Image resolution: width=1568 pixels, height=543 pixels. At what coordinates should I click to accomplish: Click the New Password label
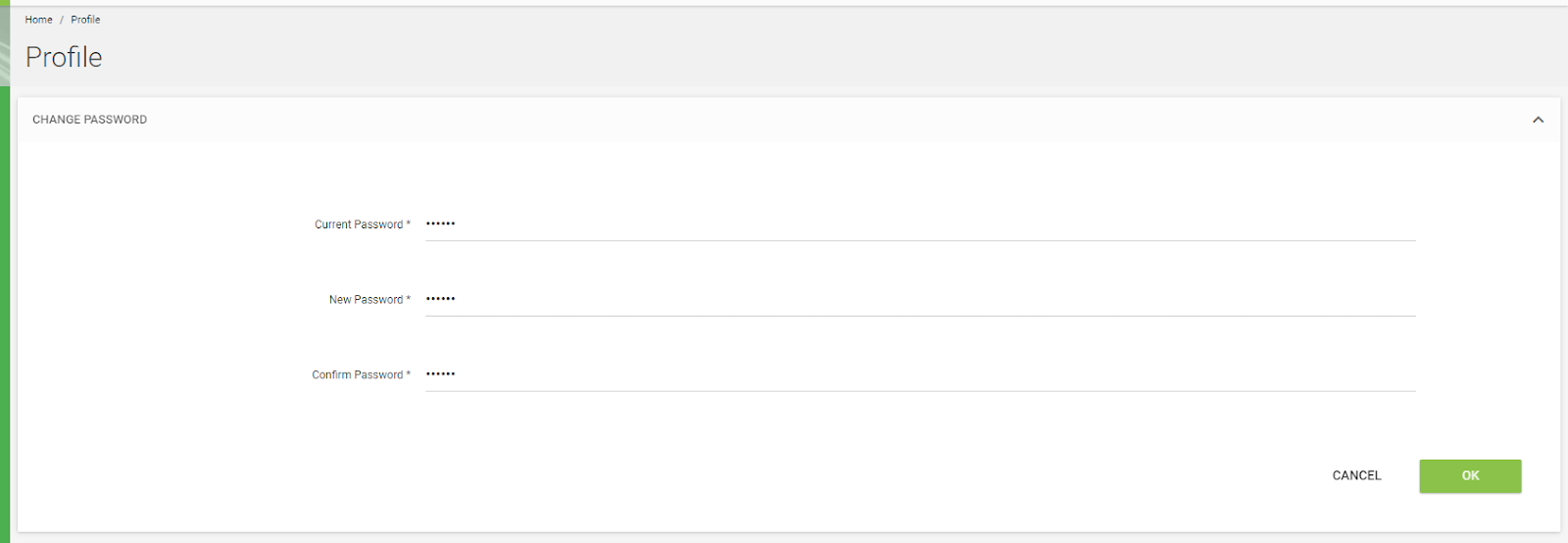tap(366, 300)
